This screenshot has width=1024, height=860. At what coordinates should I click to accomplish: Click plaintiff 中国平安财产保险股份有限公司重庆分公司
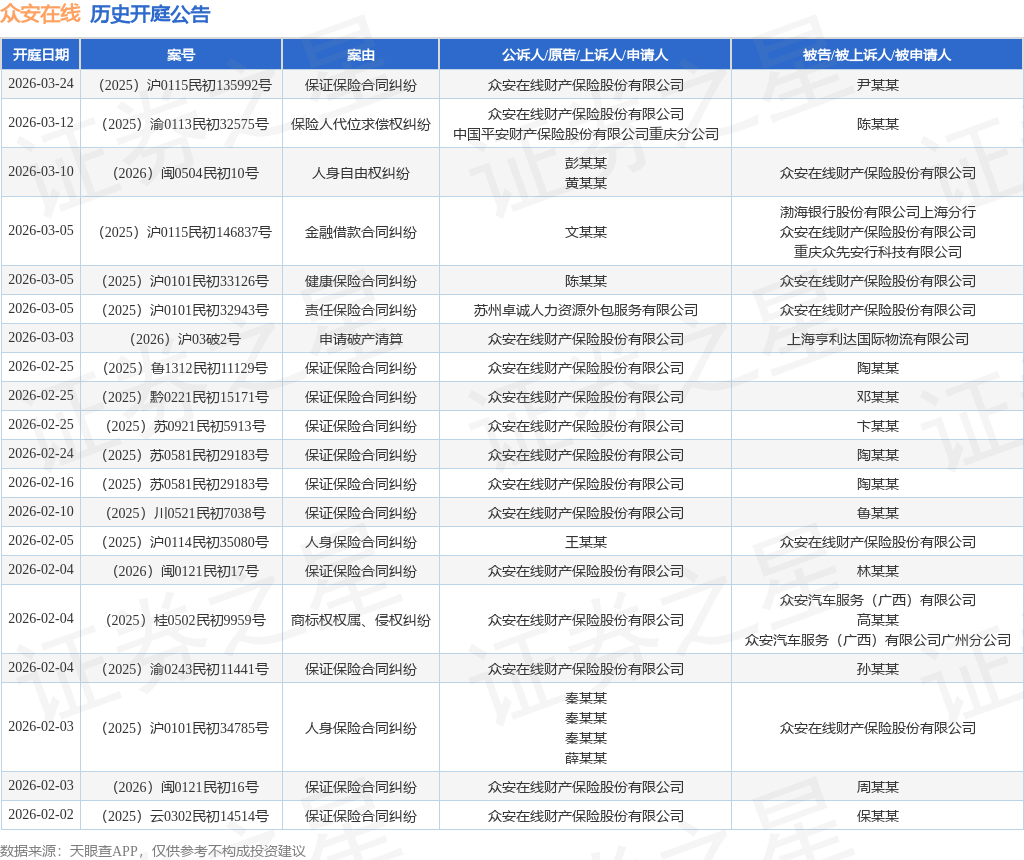point(586,134)
